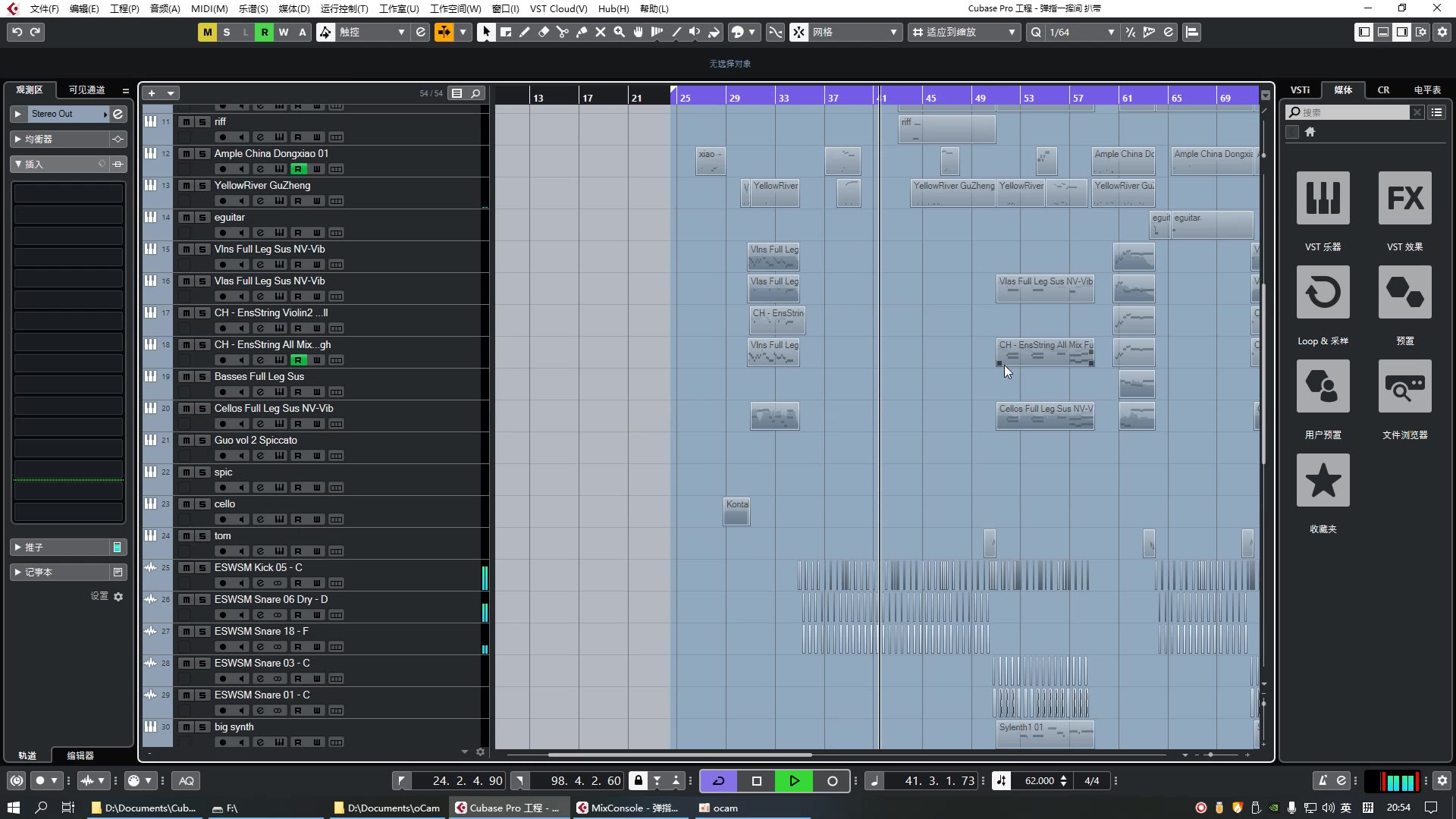Click the Add Track plus button
Image resolution: width=1456 pixels, height=819 pixels.
152,93
